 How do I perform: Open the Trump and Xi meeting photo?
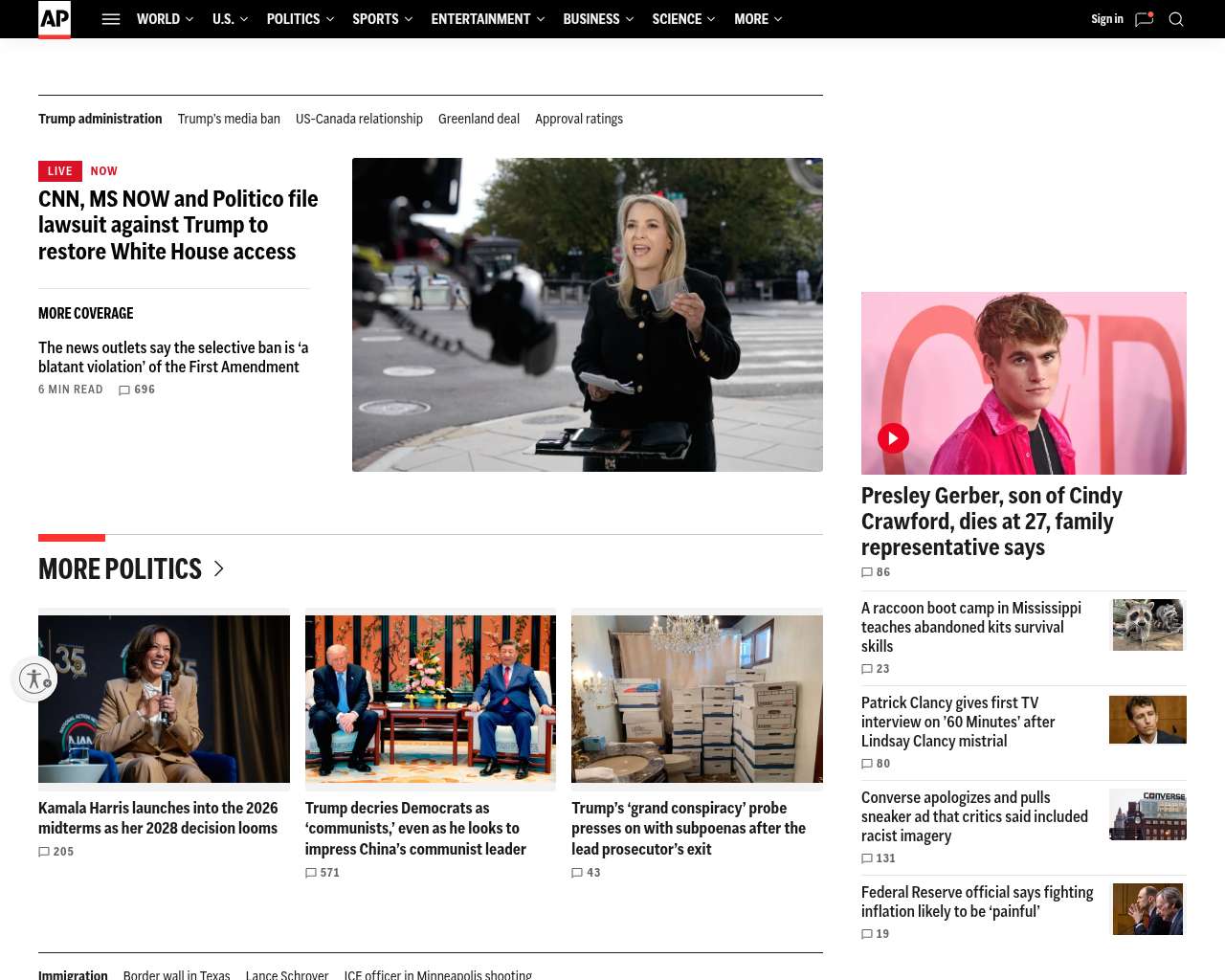pos(431,699)
